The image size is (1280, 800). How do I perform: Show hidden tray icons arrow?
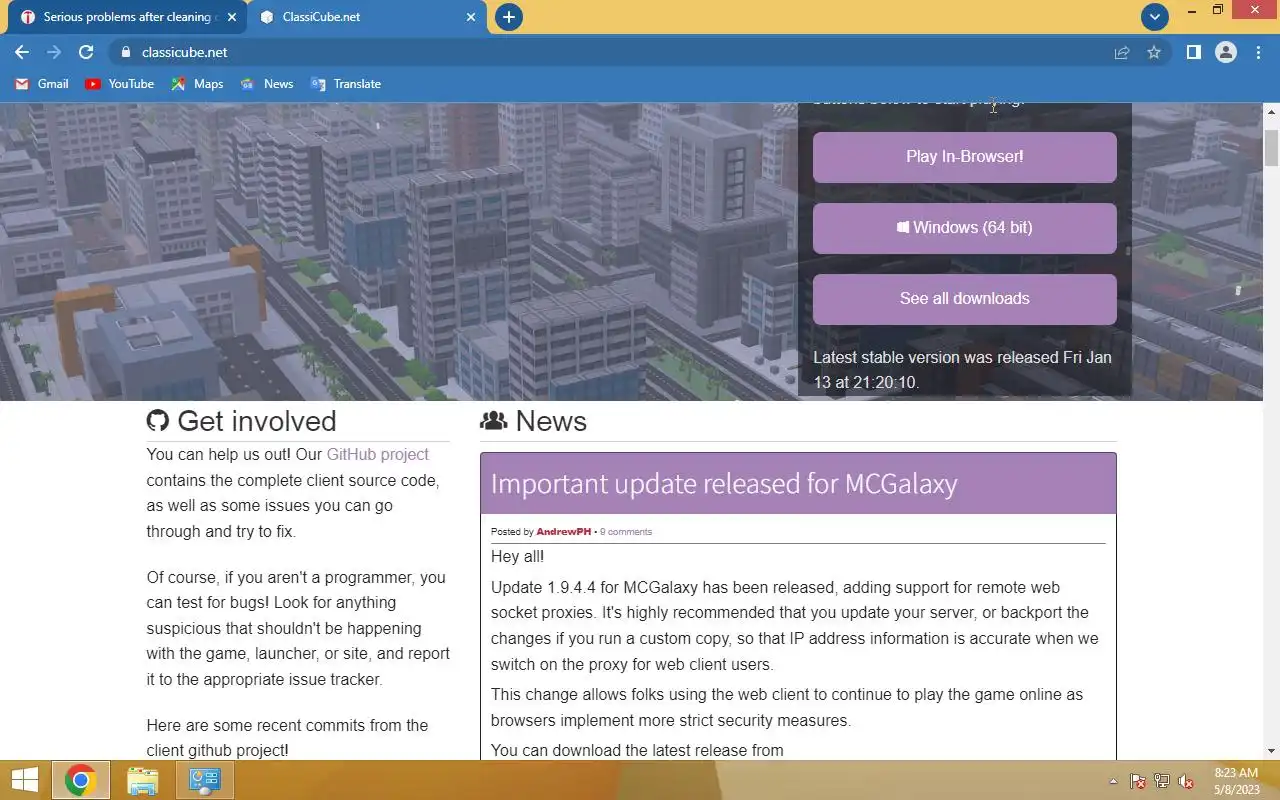tap(1113, 781)
